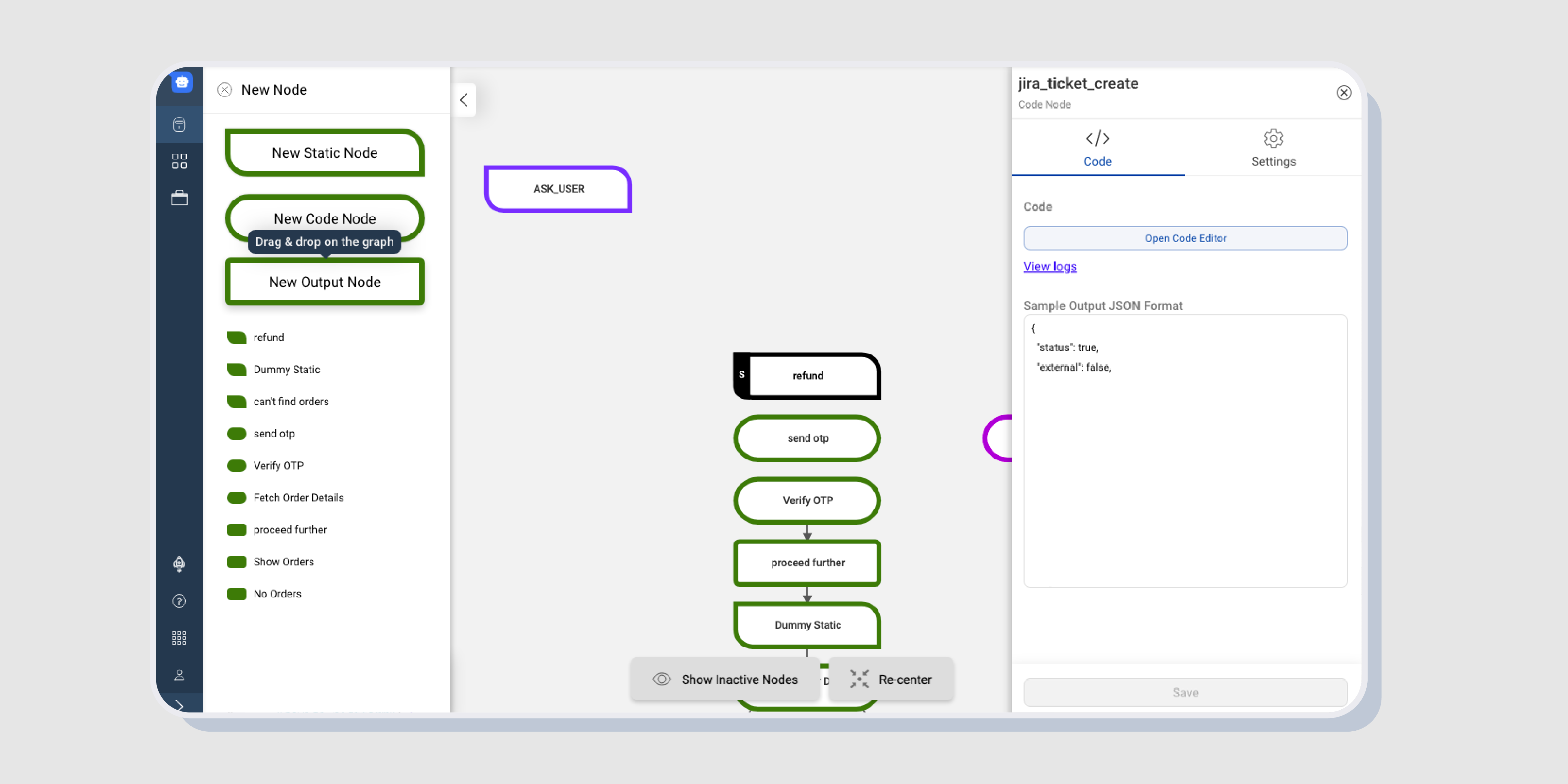Click the rocket assistant icon in the lower sidebar
The width and height of the screenshot is (1568, 784).
(x=179, y=564)
